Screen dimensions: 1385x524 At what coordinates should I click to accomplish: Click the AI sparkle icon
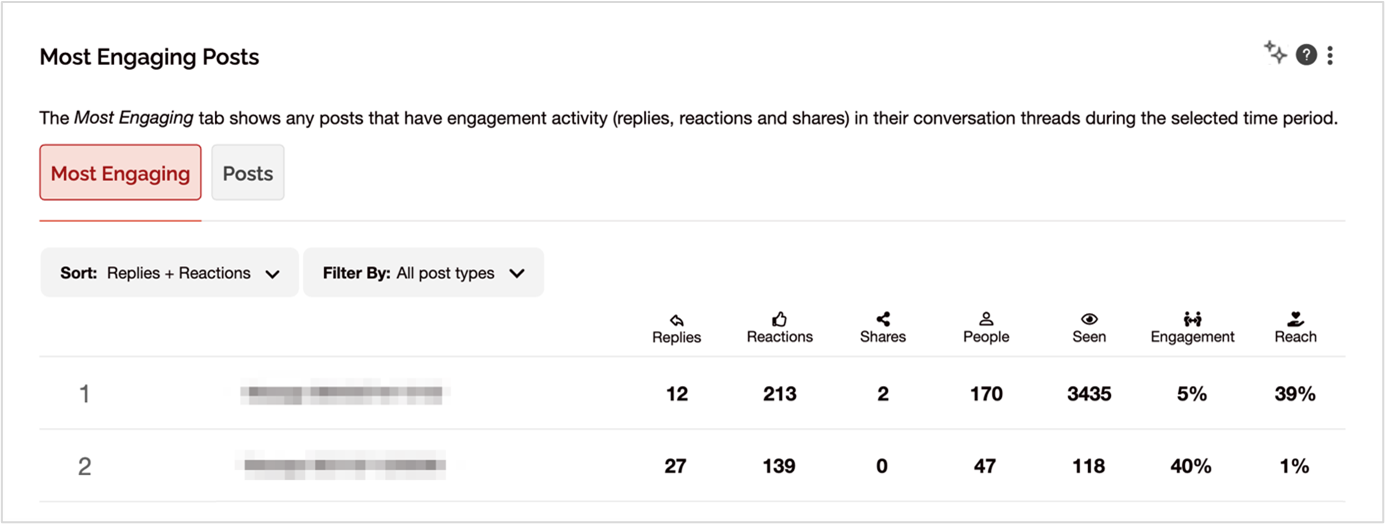1275,54
